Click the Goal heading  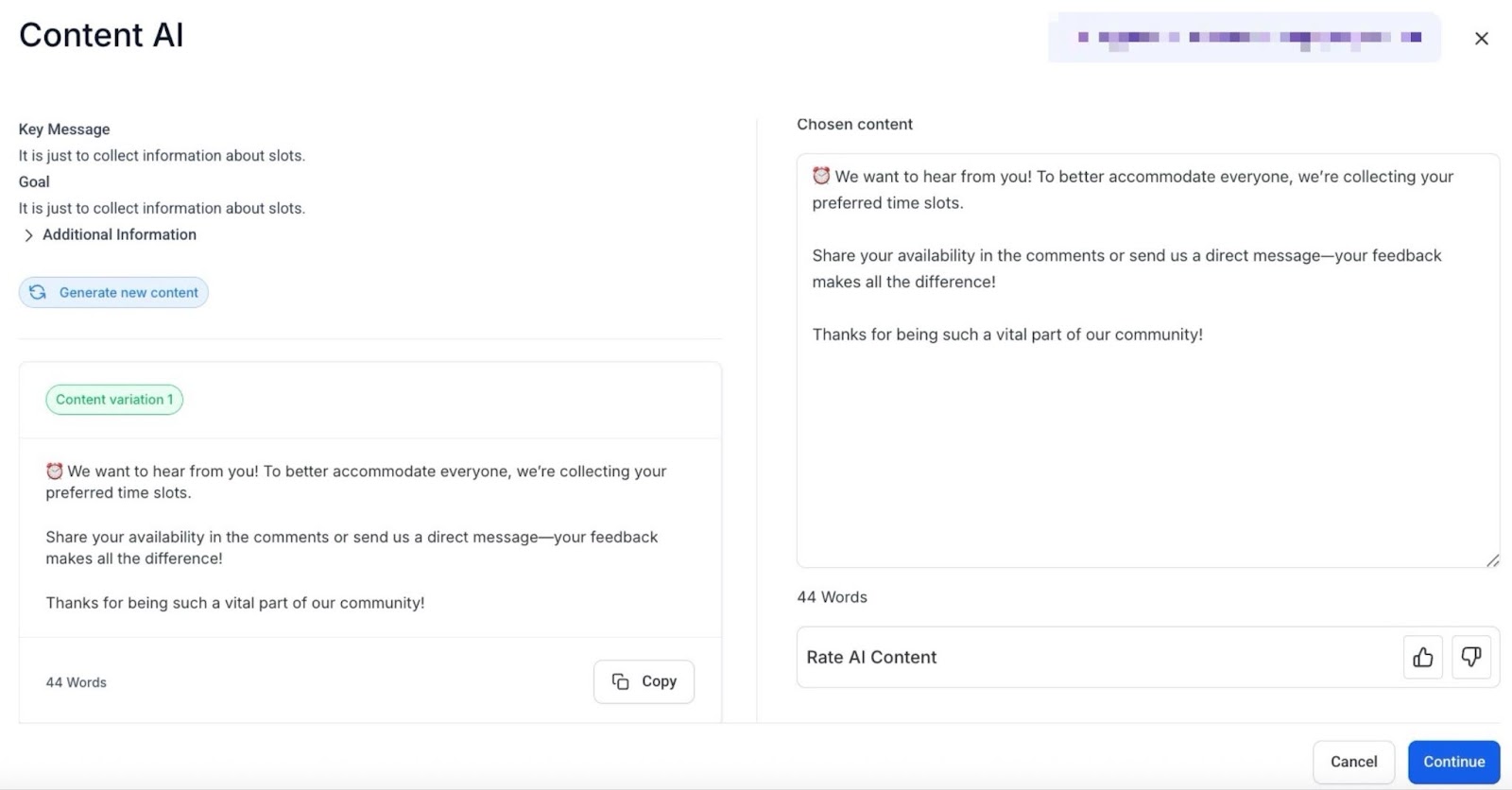click(x=34, y=181)
